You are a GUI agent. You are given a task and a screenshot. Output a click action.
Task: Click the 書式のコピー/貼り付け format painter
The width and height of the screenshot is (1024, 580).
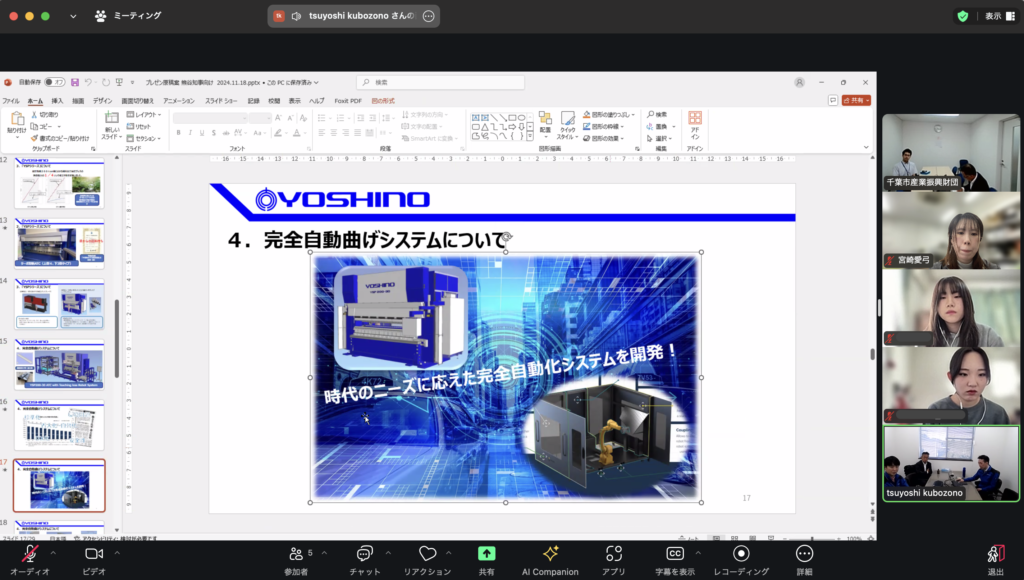[60, 138]
